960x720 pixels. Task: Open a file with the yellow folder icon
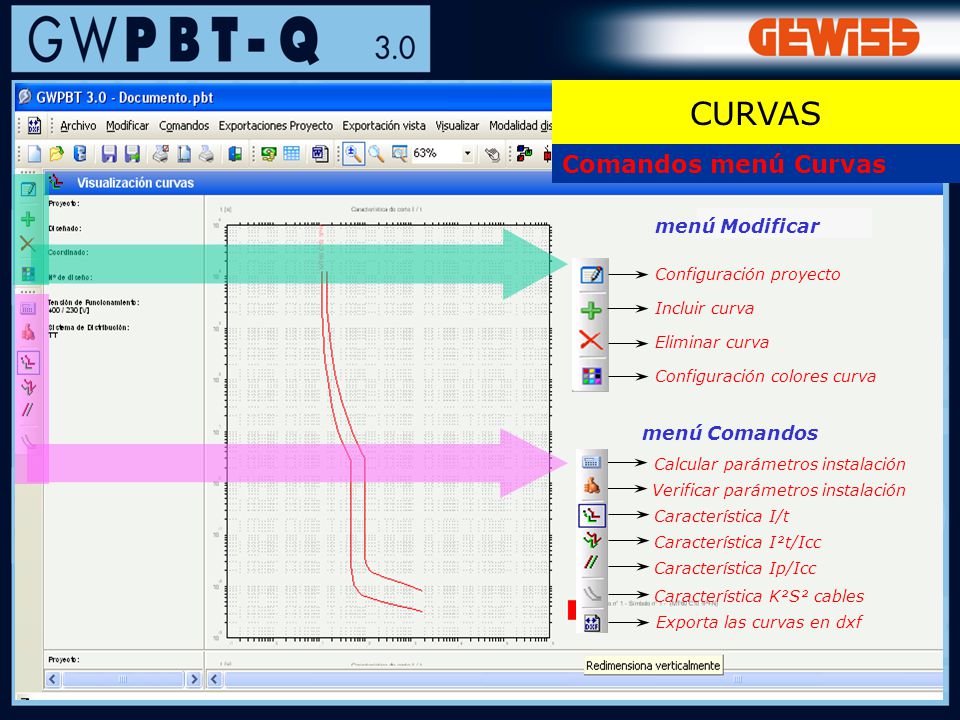pyautogui.click(x=57, y=153)
